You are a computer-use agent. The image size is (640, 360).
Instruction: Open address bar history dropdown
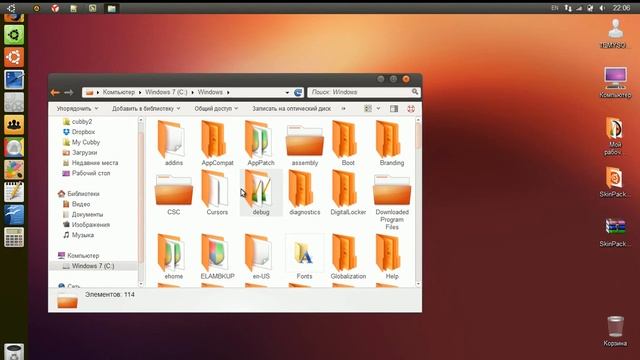(x=287, y=93)
